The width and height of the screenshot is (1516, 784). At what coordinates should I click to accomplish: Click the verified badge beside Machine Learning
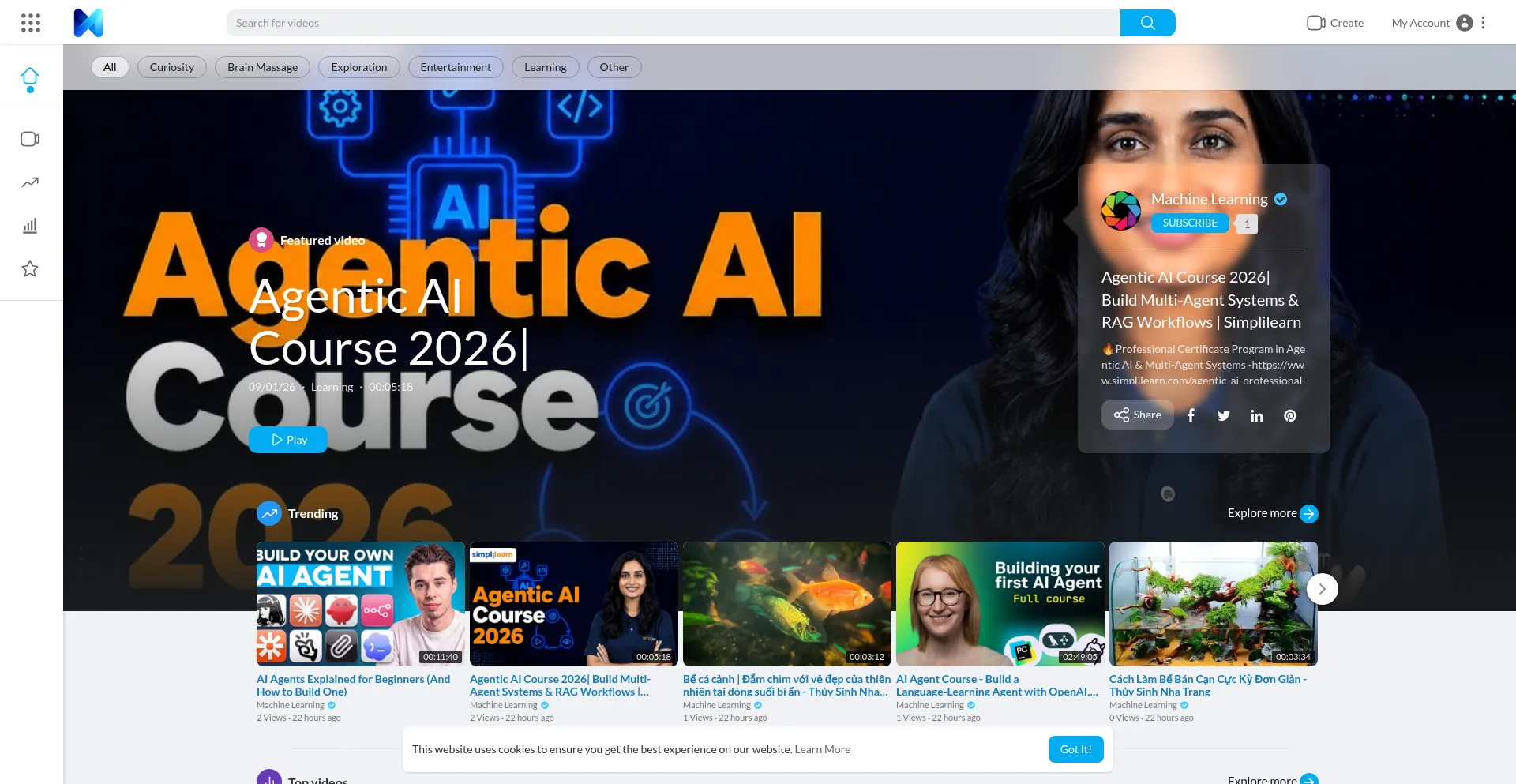(1281, 200)
